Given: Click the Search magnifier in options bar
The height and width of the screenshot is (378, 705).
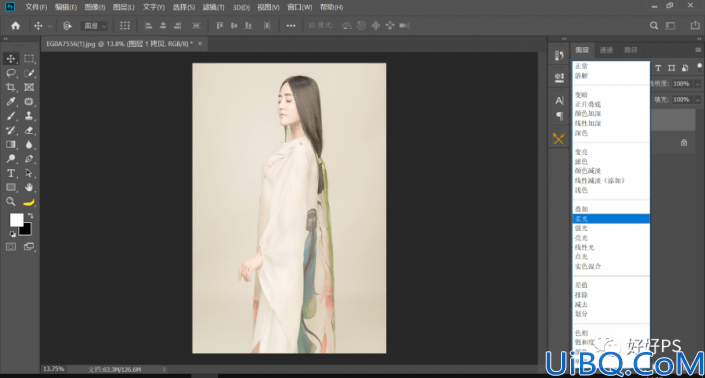Looking at the screenshot, I should tap(654, 26).
